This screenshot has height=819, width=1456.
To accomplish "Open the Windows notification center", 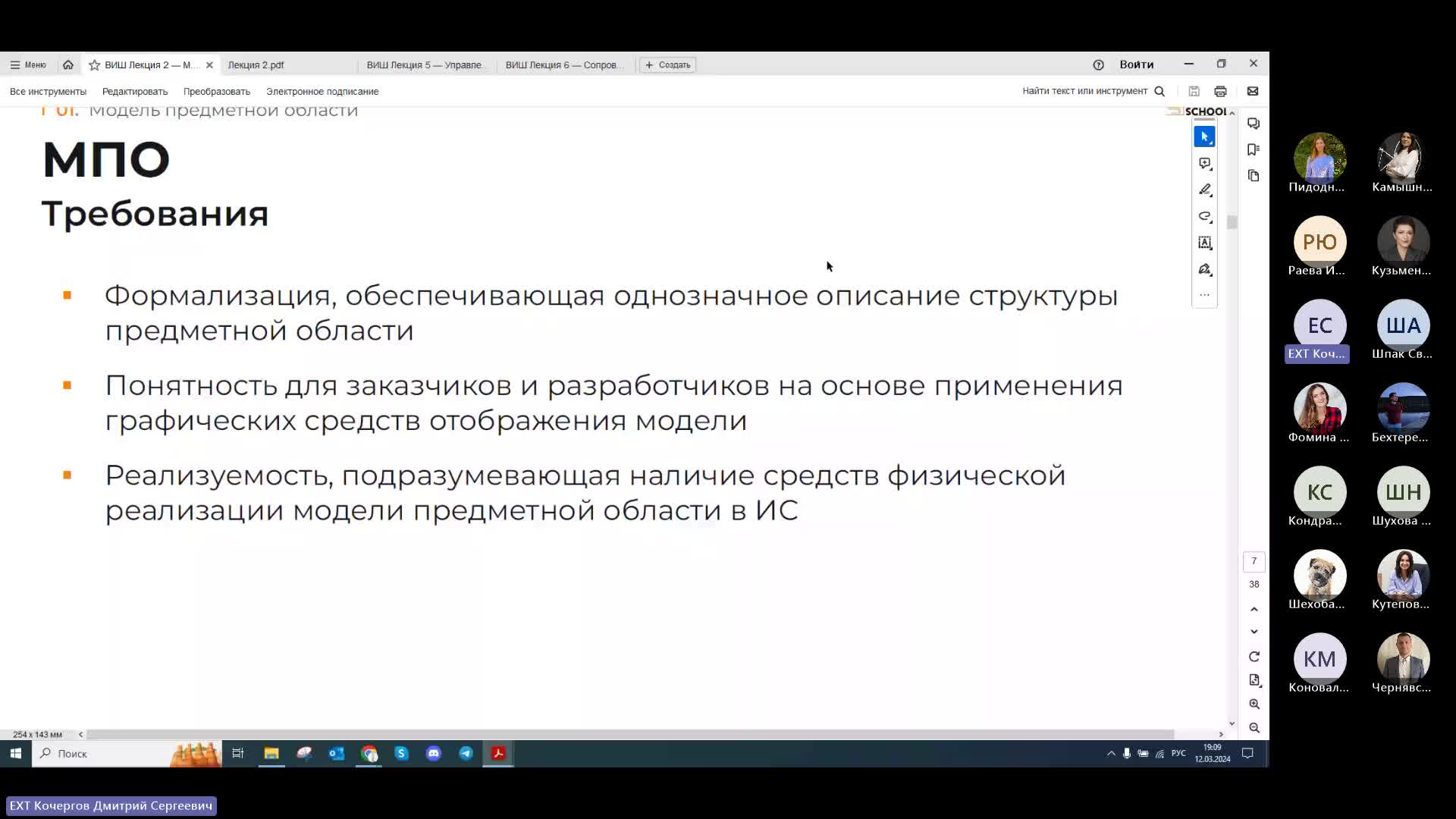I will 1247,753.
